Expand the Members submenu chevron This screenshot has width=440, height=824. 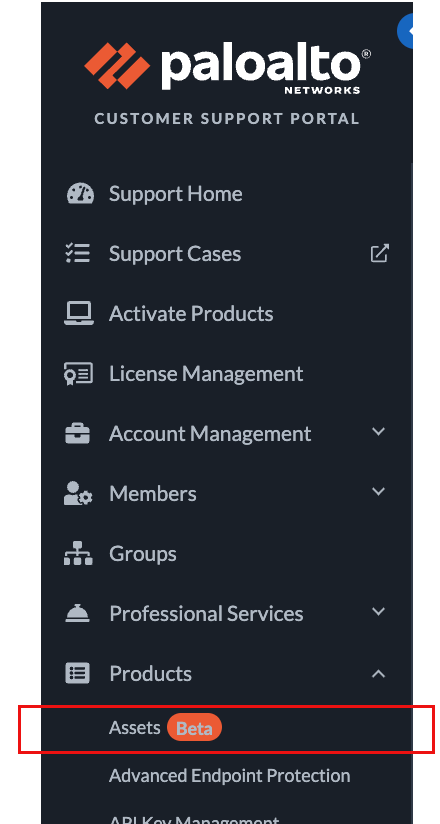click(x=378, y=492)
